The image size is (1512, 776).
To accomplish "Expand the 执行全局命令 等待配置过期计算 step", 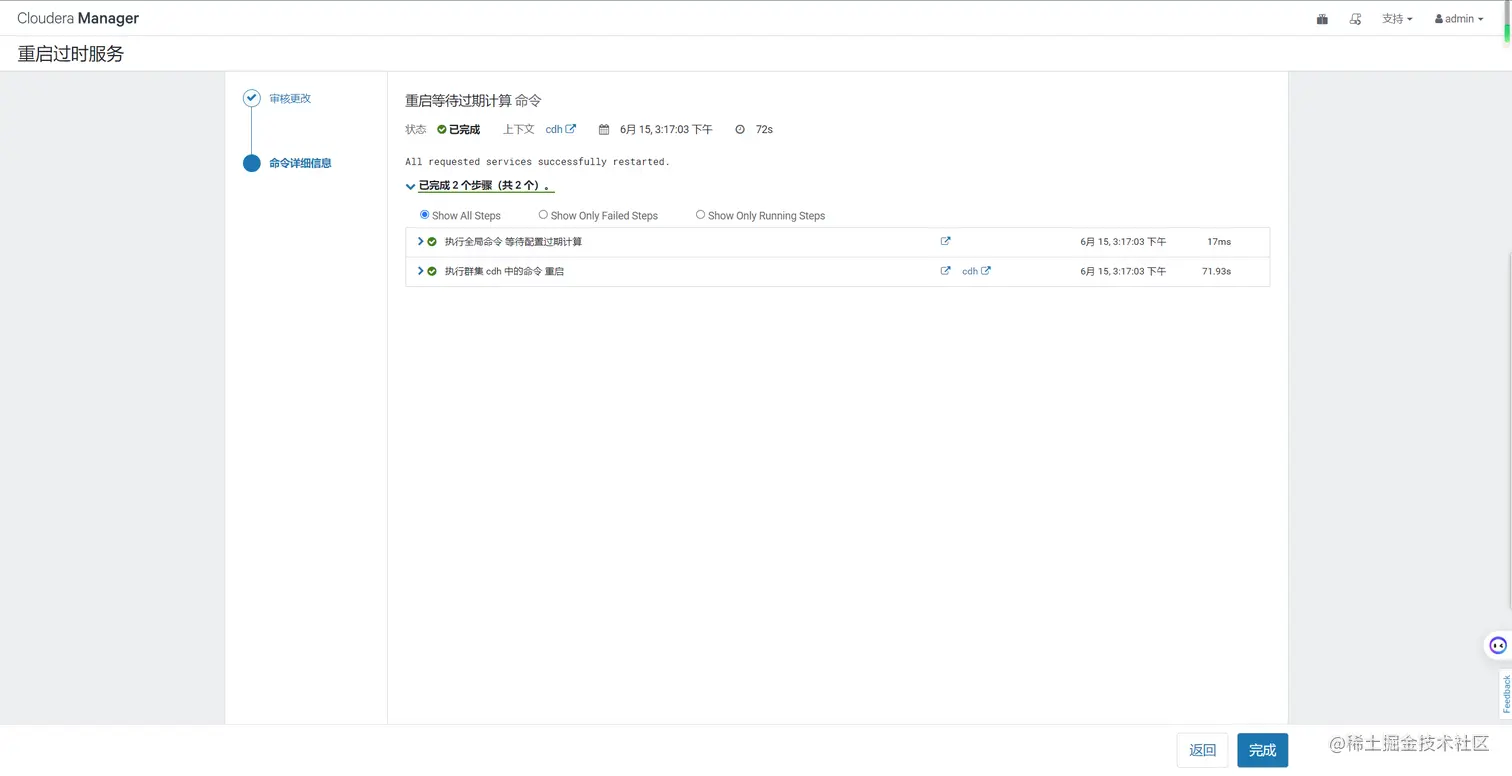I will click(420, 241).
